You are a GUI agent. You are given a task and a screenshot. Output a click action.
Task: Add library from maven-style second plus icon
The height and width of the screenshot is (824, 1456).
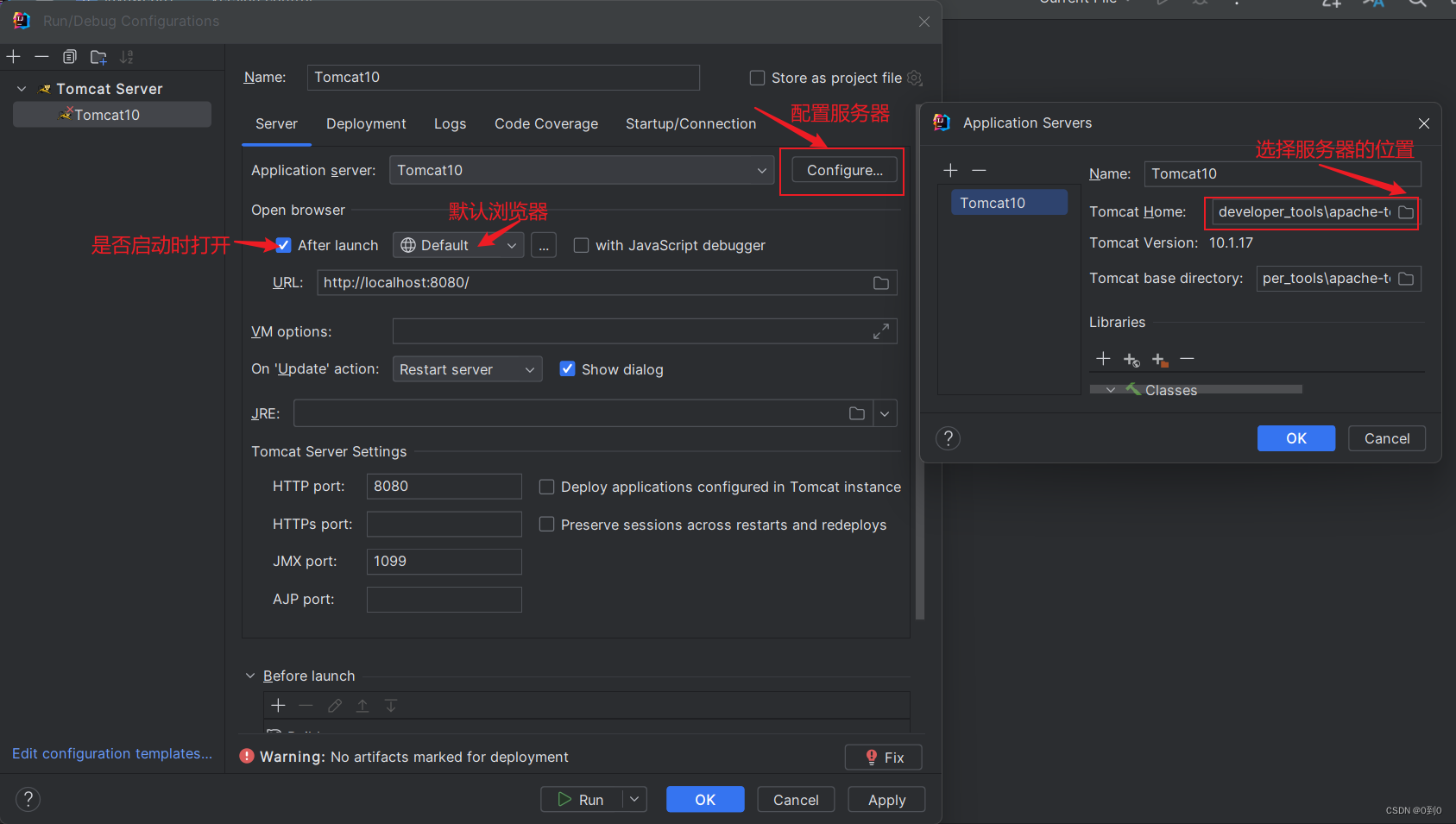point(1131,359)
